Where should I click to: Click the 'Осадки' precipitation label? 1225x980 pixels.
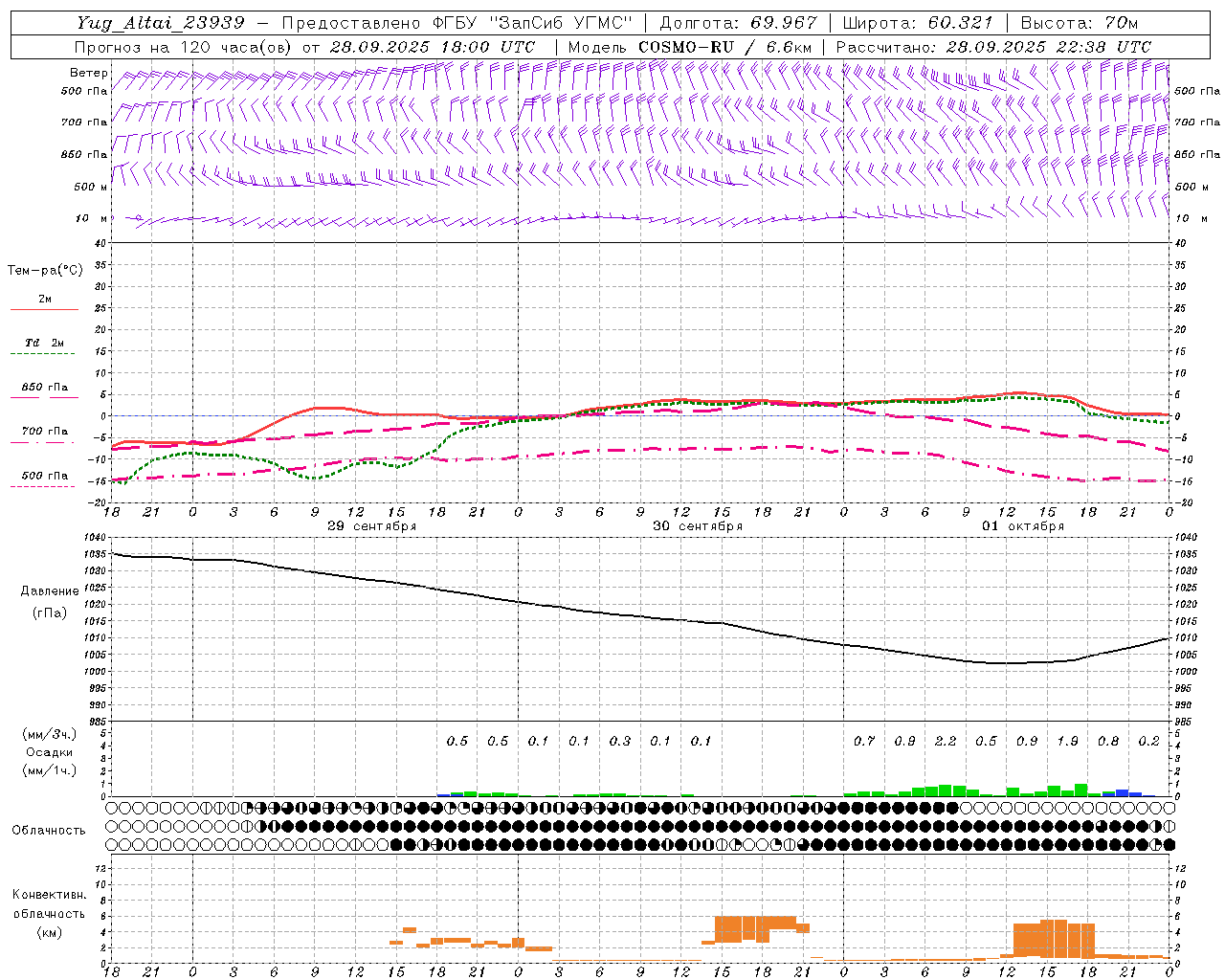pyautogui.click(x=50, y=752)
